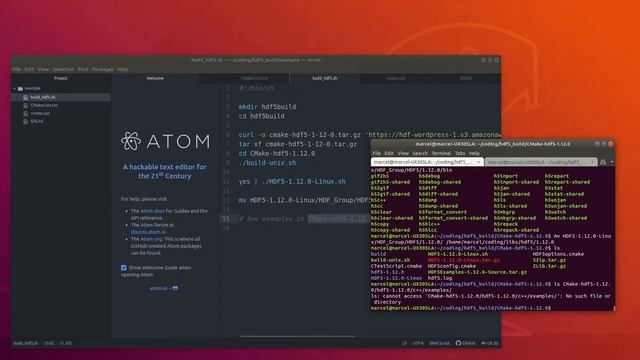Open the Help menu in terminal window
The image size is (640, 360).
[x=474, y=153]
